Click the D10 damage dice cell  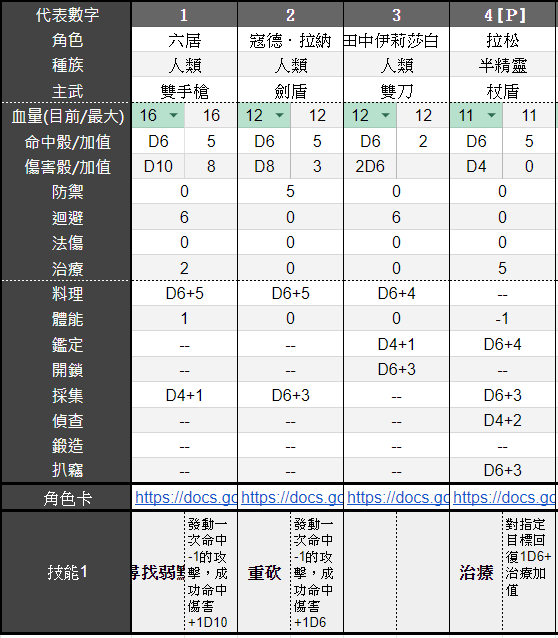coord(158,166)
